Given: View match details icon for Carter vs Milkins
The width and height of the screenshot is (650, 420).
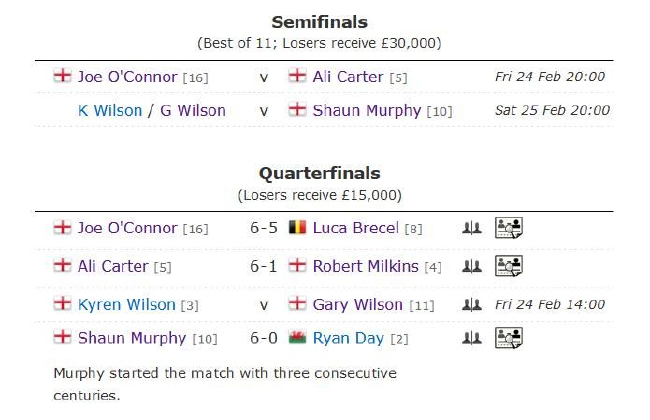Looking at the screenshot, I should [509, 266].
